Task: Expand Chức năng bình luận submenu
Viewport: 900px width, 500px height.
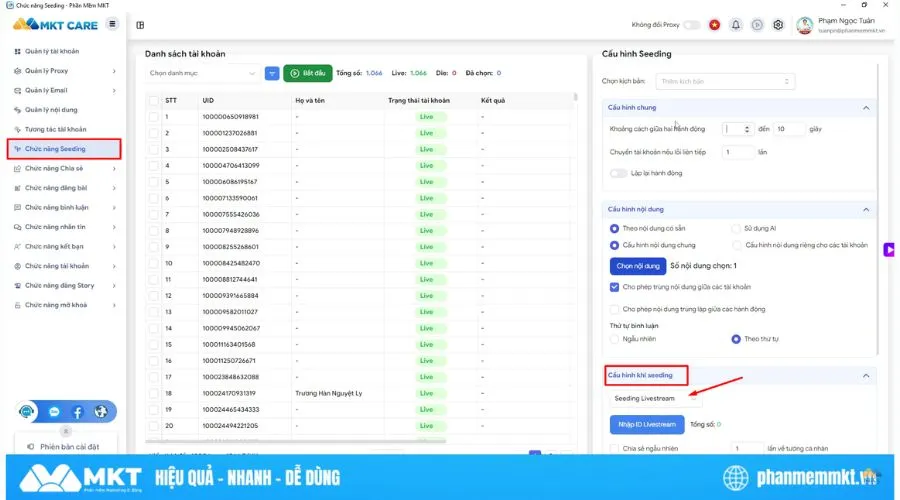Action: 114,208
